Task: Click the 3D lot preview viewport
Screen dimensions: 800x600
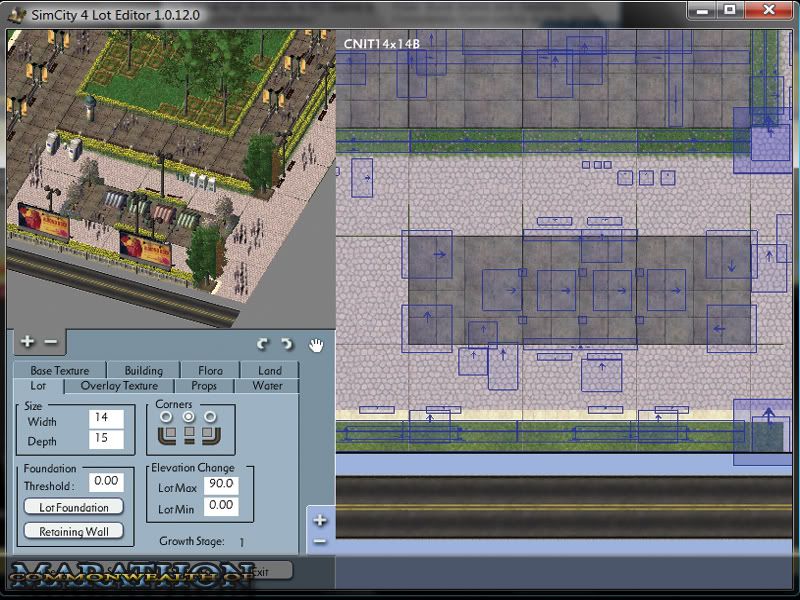Action: click(x=171, y=179)
